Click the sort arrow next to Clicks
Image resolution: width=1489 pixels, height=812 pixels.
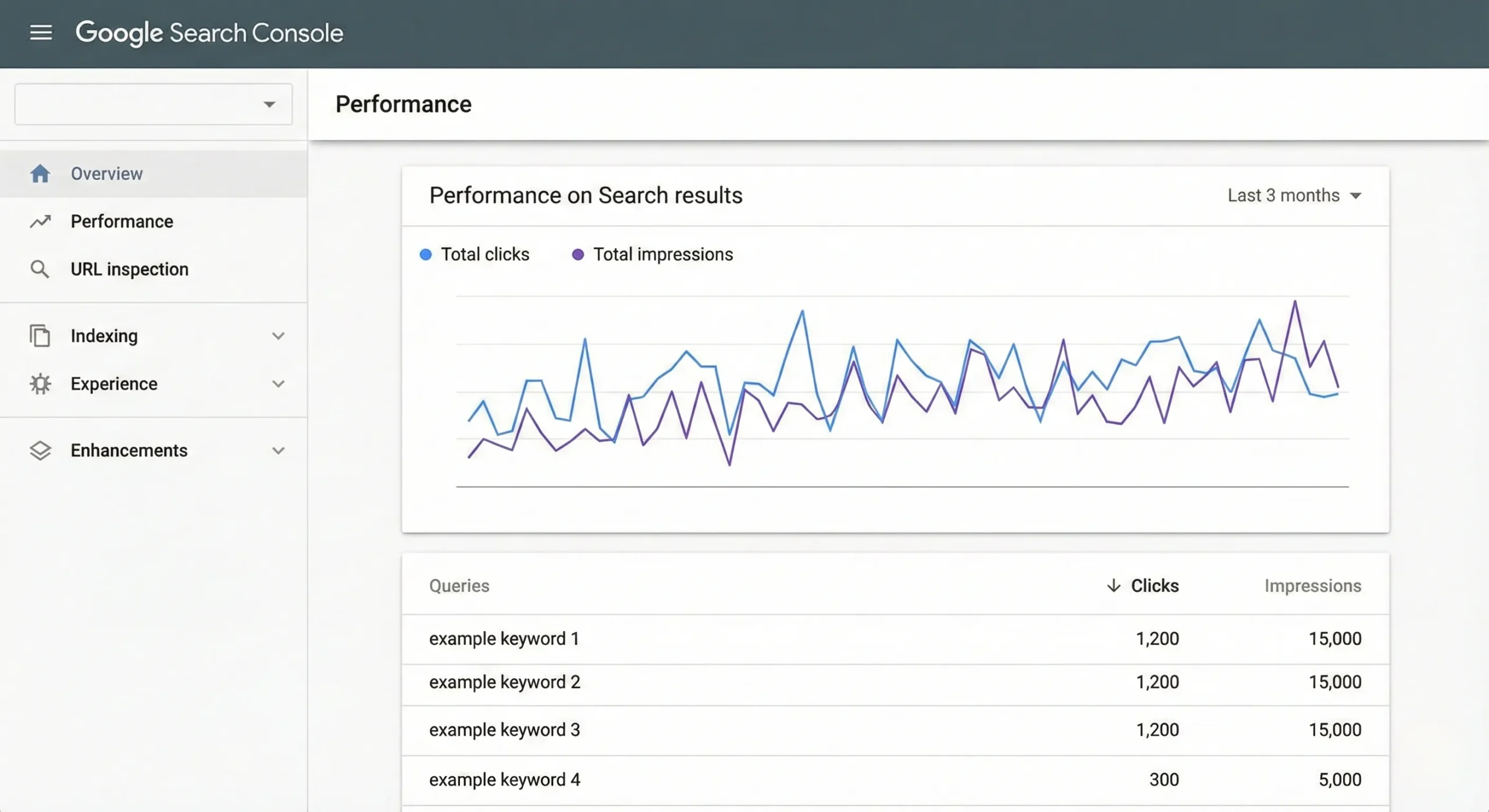[1113, 586]
